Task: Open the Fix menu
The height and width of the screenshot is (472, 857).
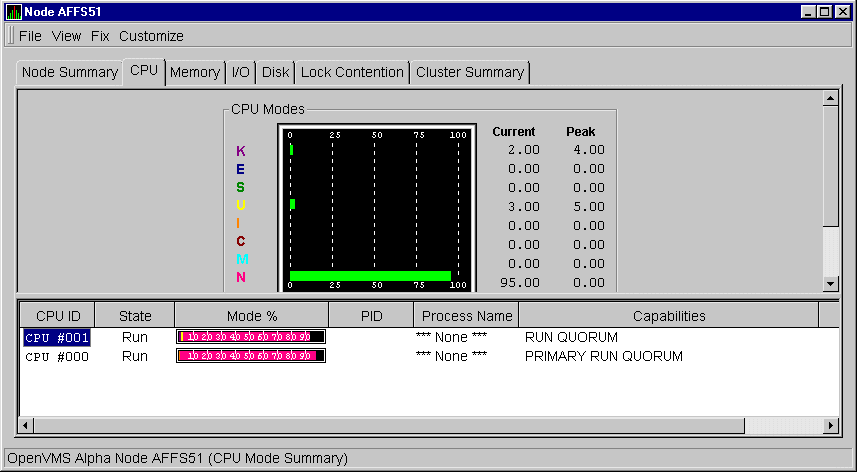Action: [x=100, y=36]
